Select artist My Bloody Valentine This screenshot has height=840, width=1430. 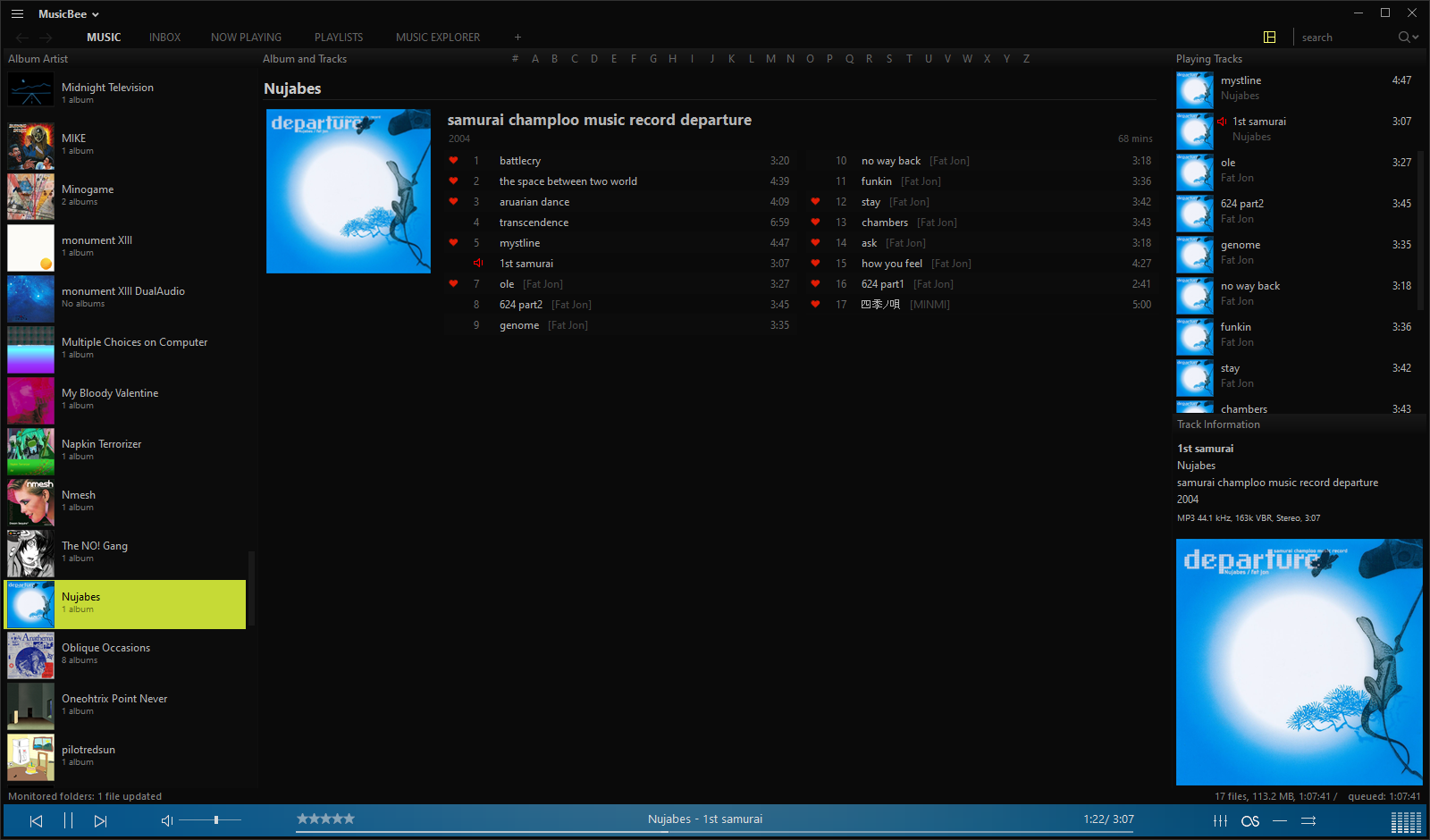[x=126, y=399]
